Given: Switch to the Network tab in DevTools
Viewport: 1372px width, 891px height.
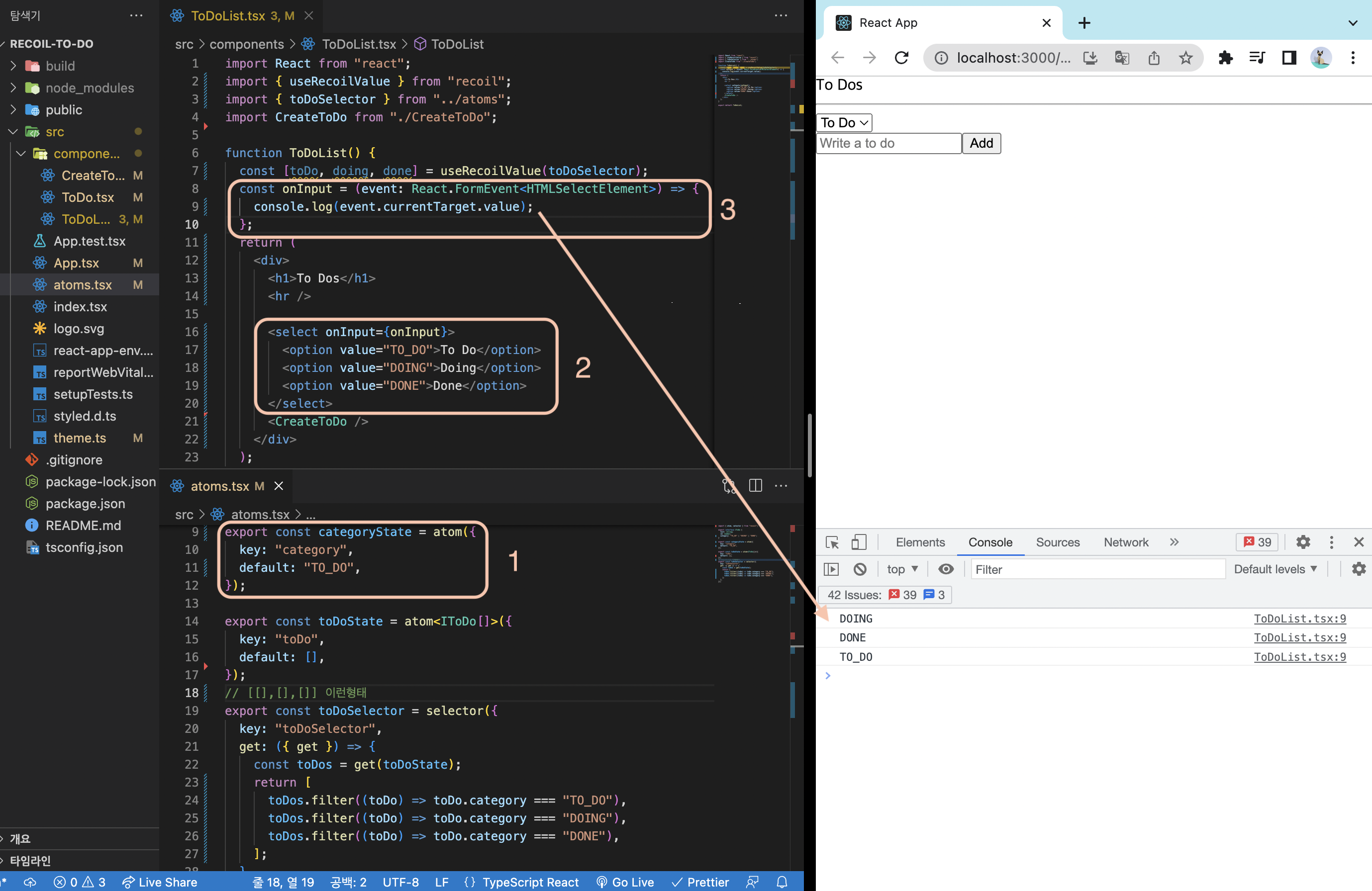Looking at the screenshot, I should coord(1125,542).
